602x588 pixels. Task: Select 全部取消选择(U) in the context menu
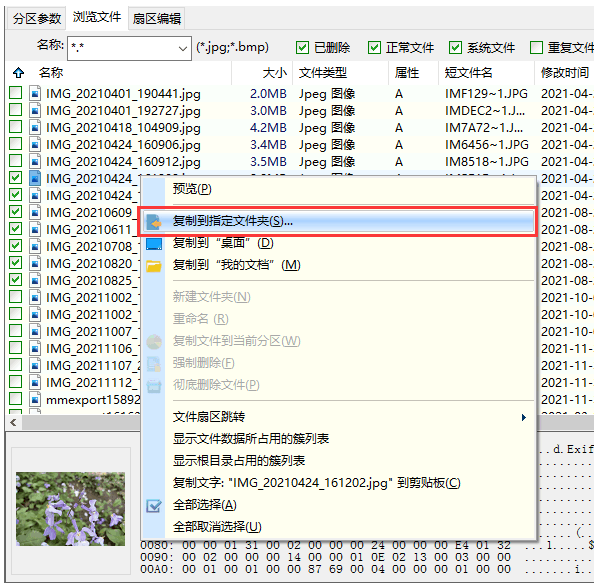(217, 527)
